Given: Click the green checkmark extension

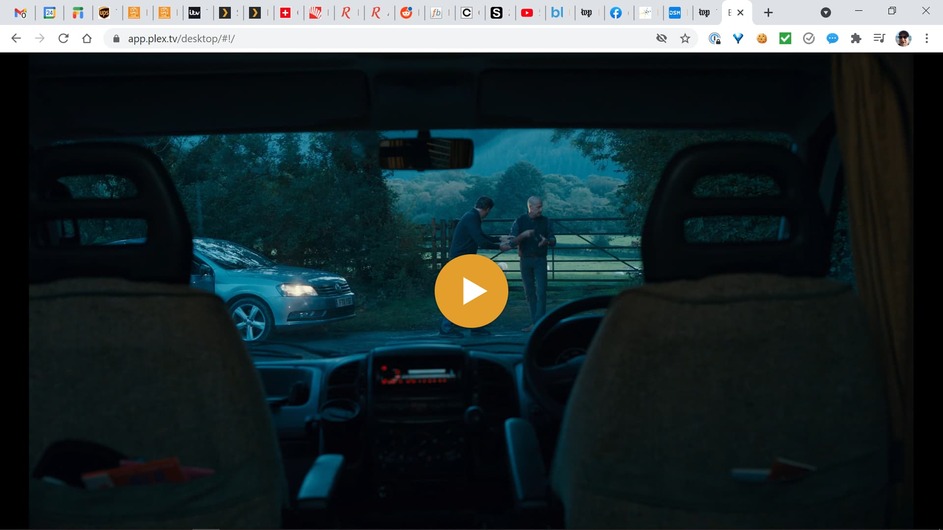Looking at the screenshot, I should pyautogui.click(x=785, y=39).
